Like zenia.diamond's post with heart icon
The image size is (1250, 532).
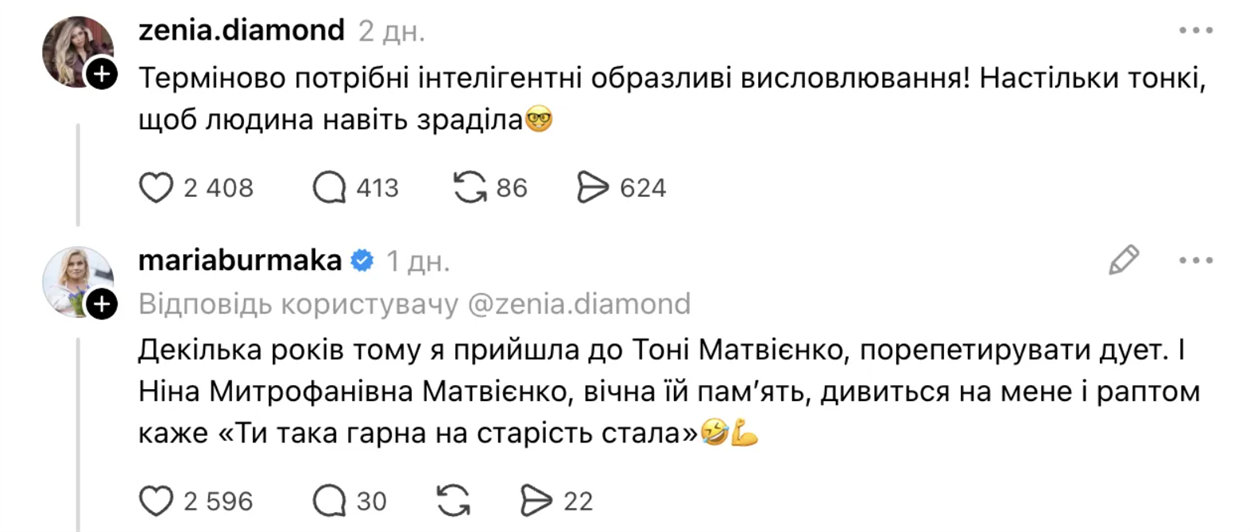[155, 187]
